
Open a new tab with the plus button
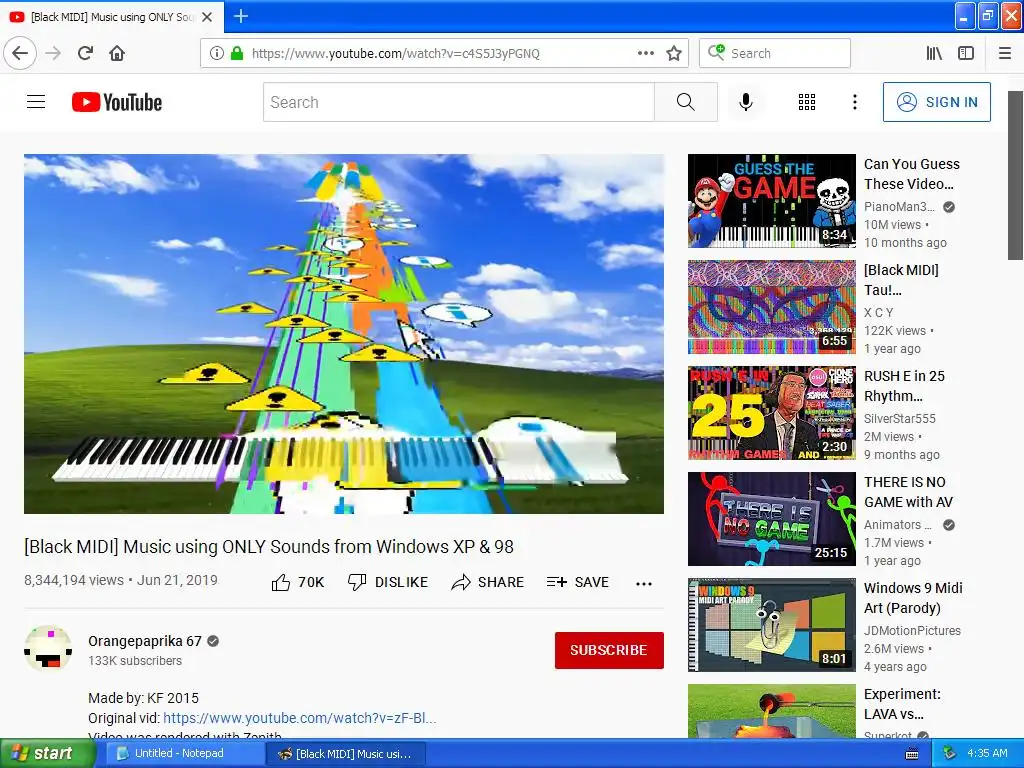241,16
